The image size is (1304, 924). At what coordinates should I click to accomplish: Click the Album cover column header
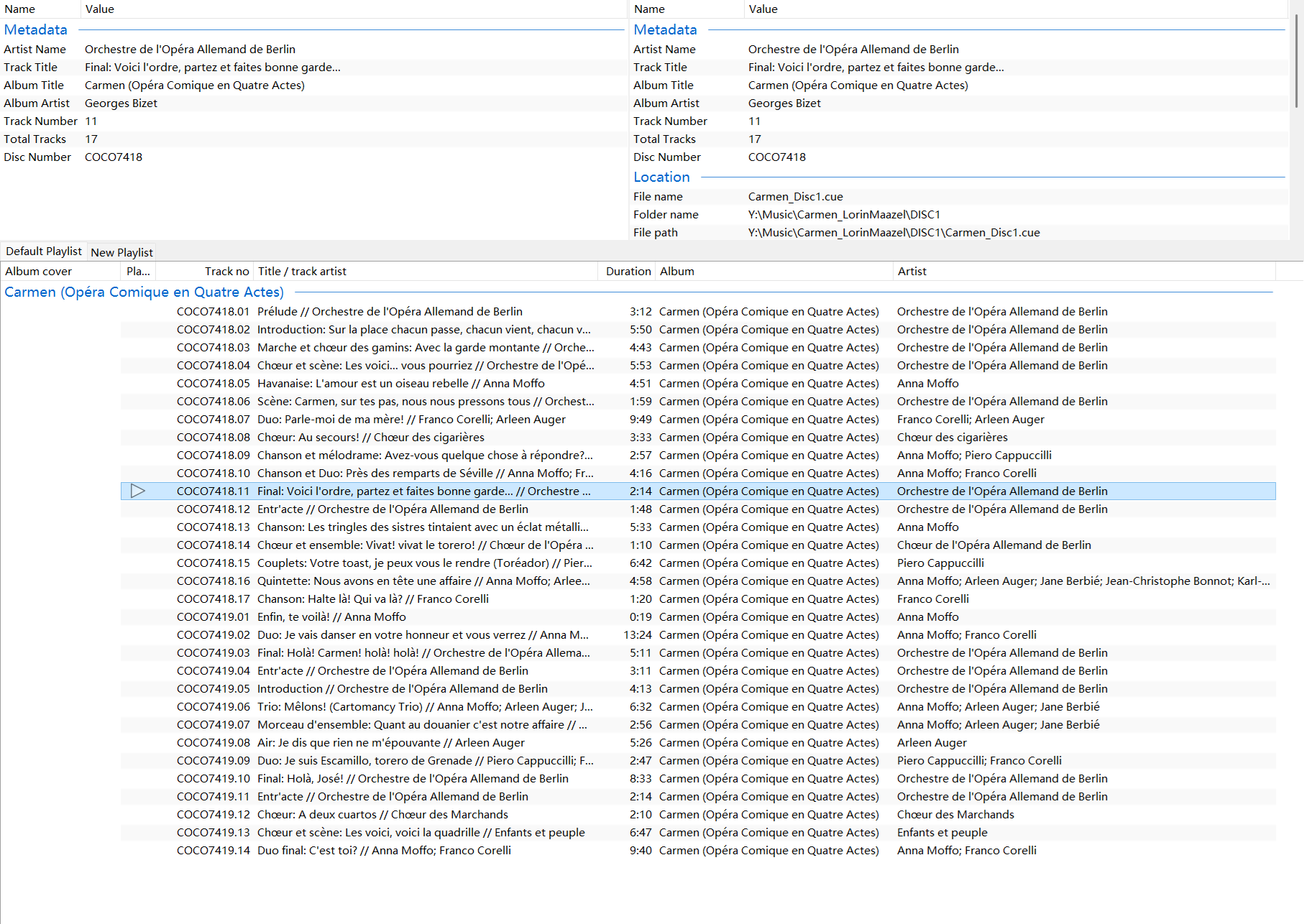(x=40, y=271)
